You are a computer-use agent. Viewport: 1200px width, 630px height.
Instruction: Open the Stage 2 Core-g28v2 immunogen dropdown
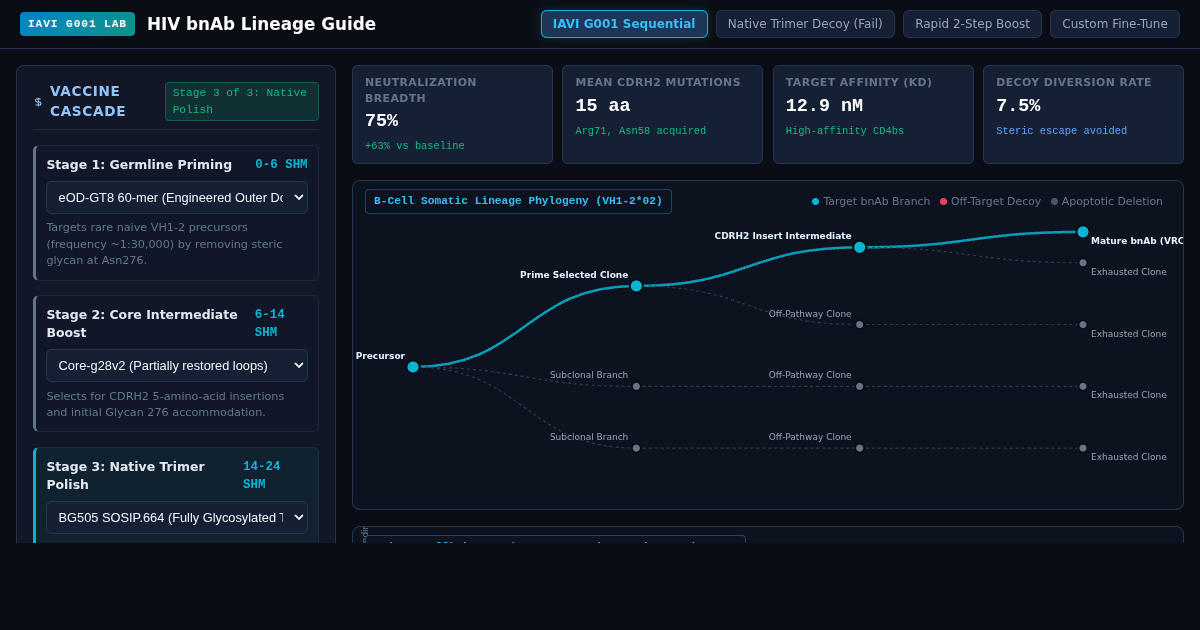pos(177,365)
